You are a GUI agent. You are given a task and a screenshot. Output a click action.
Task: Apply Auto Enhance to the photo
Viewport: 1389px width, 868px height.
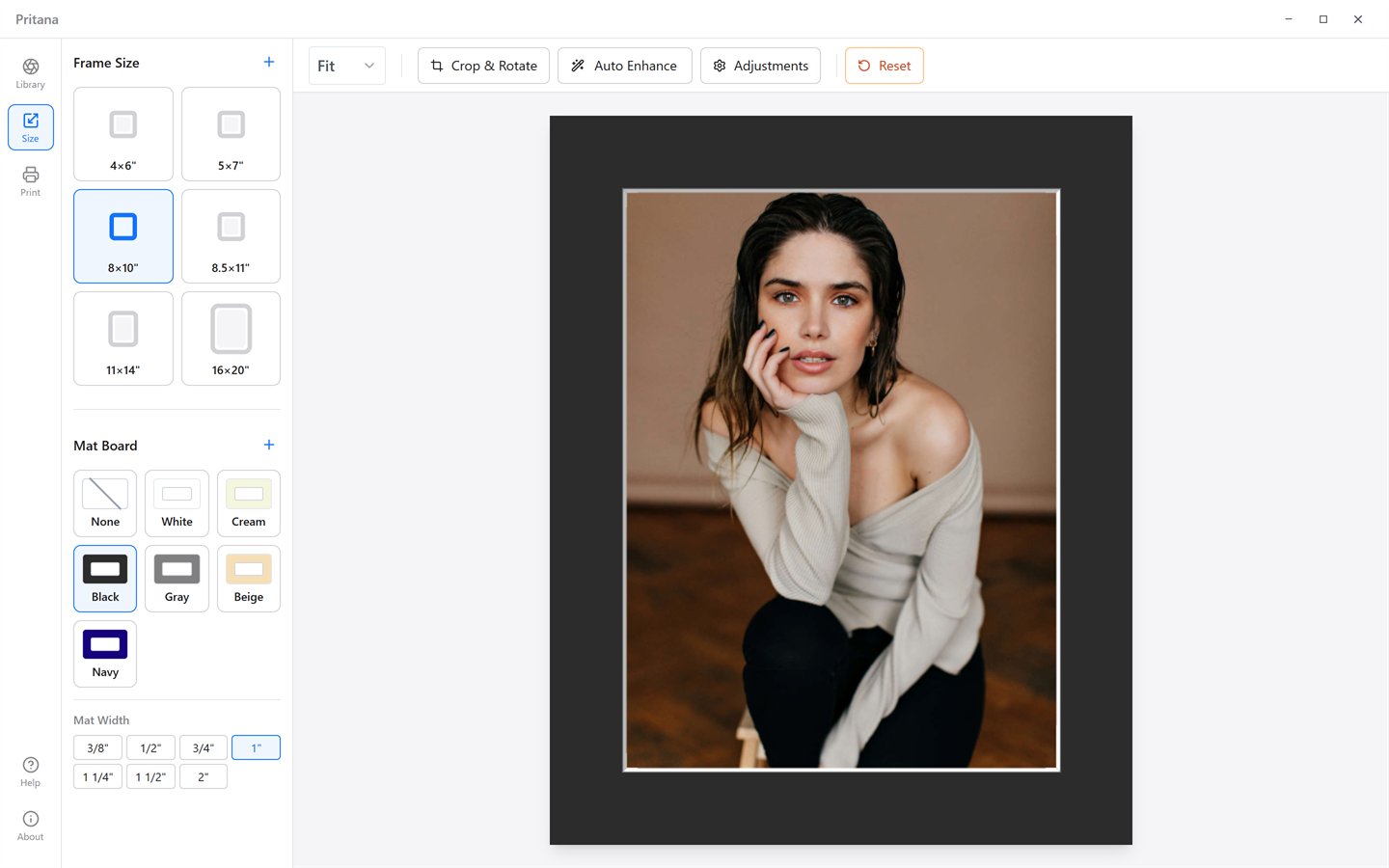click(x=625, y=66)
